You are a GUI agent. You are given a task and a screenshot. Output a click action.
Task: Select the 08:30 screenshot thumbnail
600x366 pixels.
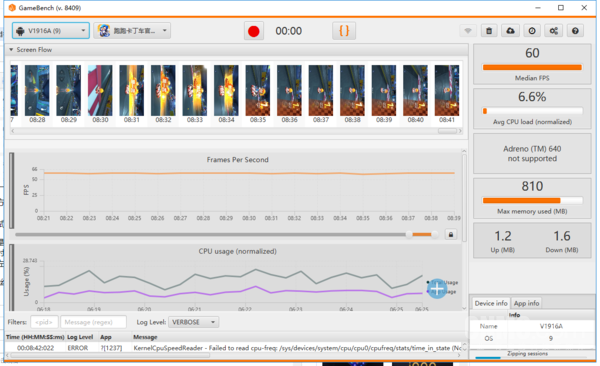100,90
